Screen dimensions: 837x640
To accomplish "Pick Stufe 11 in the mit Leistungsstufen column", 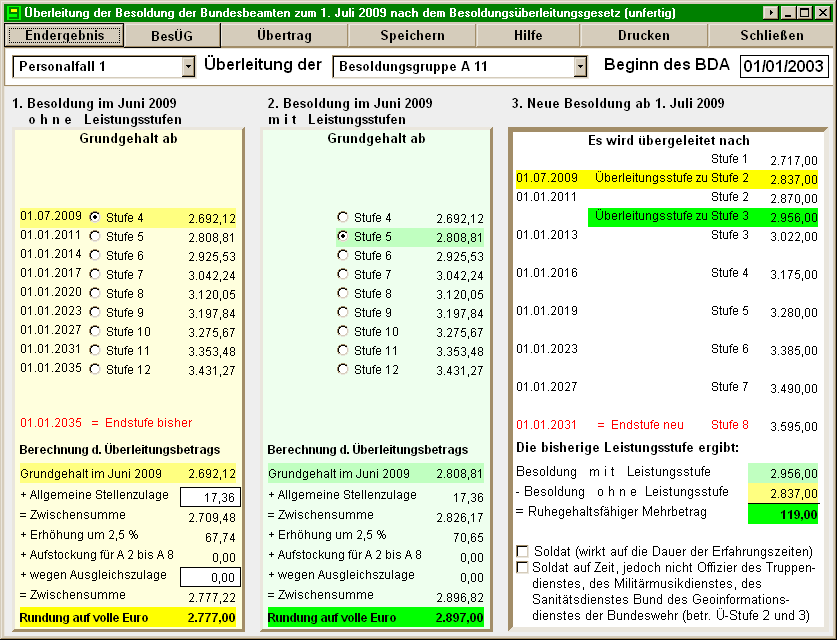I will click(x=343, y=350).
